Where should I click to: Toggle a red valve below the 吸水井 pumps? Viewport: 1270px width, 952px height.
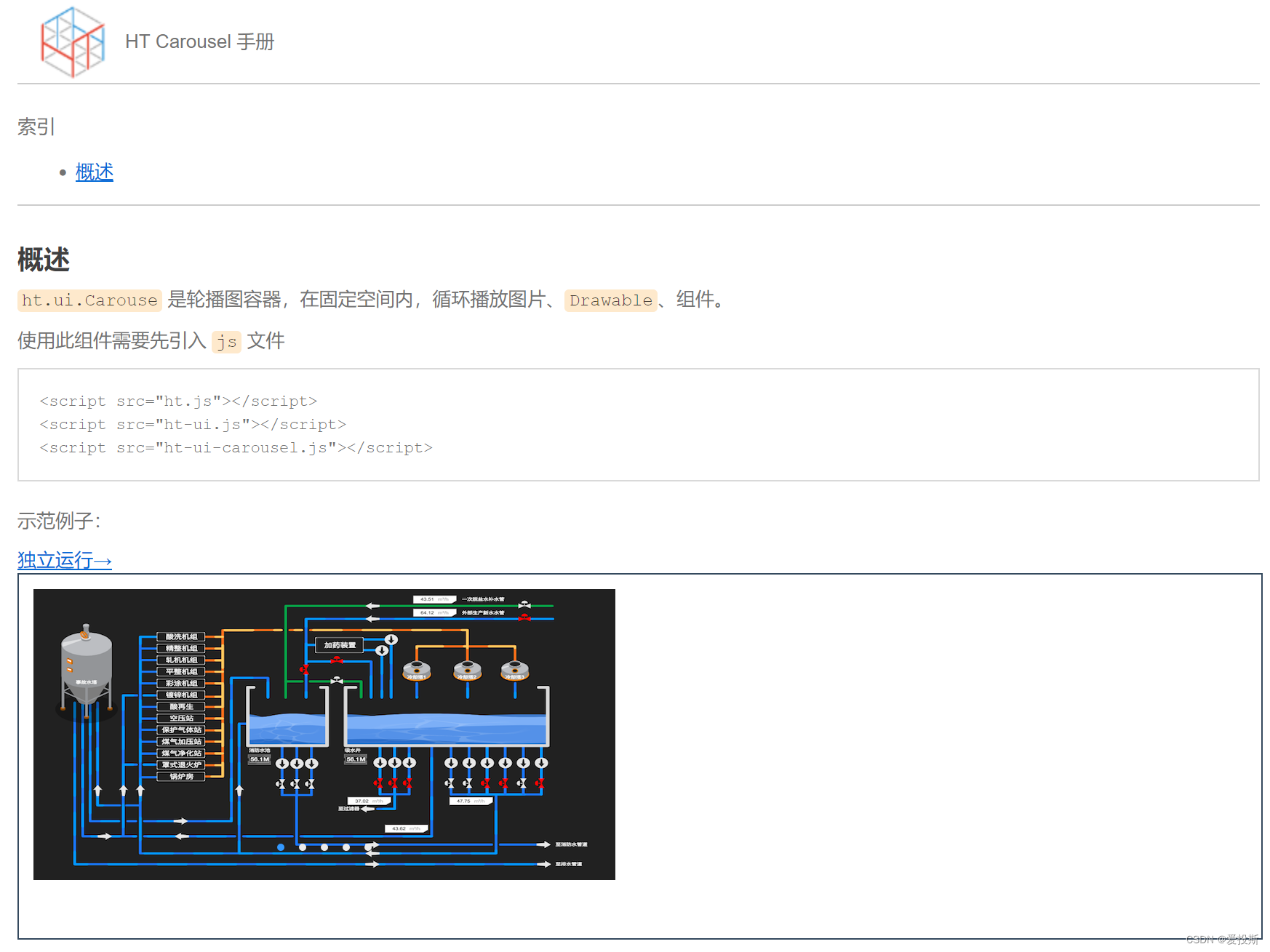click(x=379, y=783)
